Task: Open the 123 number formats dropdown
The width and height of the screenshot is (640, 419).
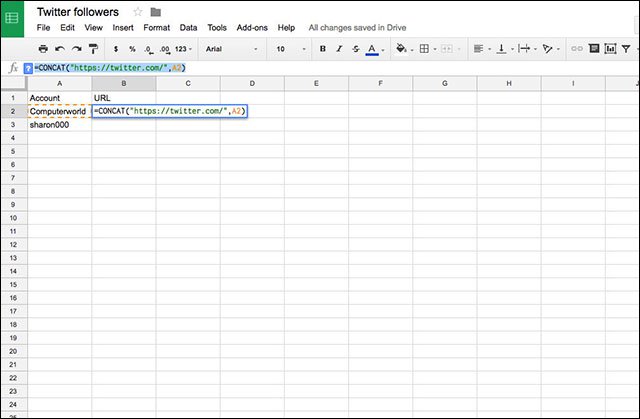Action: click(x=183, y=49)
